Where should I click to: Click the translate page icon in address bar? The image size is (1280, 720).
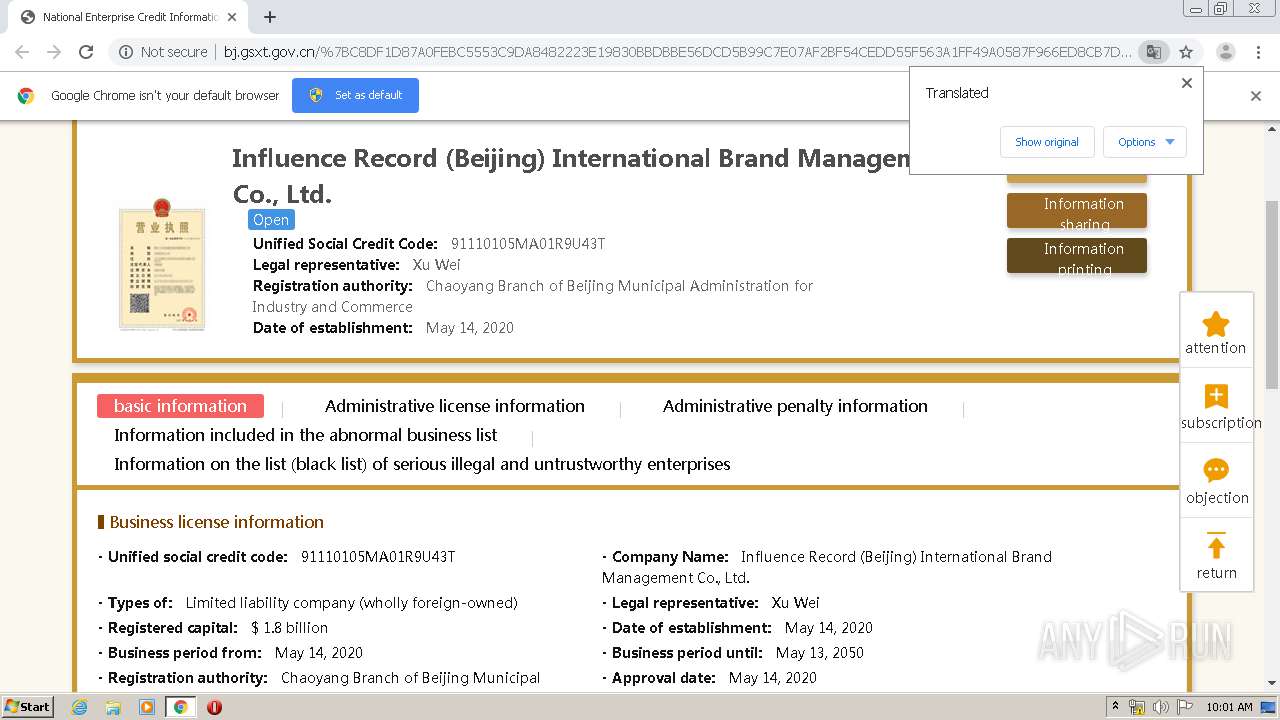click(x=1154, y=52)
